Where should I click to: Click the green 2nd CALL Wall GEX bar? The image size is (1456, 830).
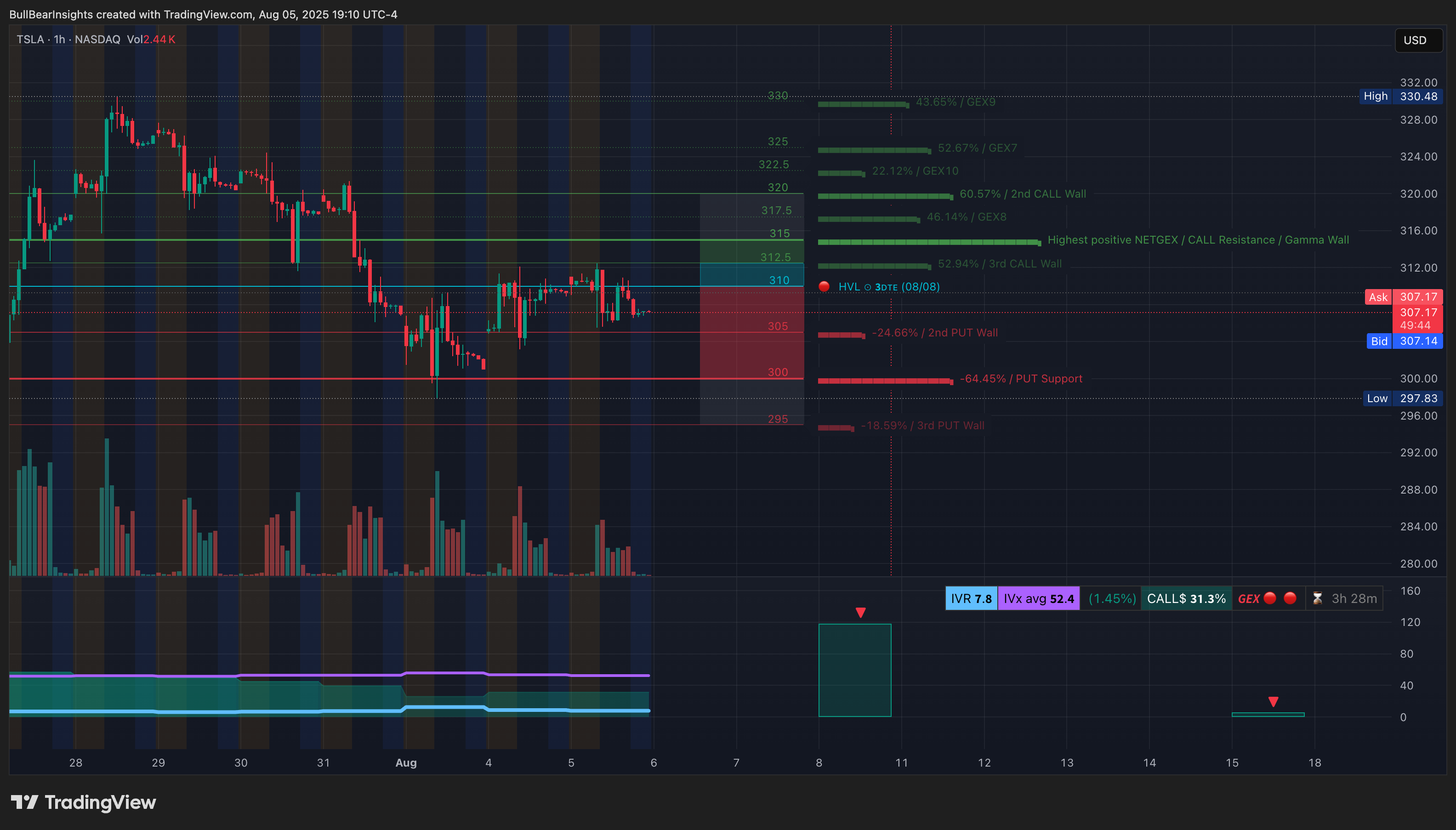tap(885, 196)
